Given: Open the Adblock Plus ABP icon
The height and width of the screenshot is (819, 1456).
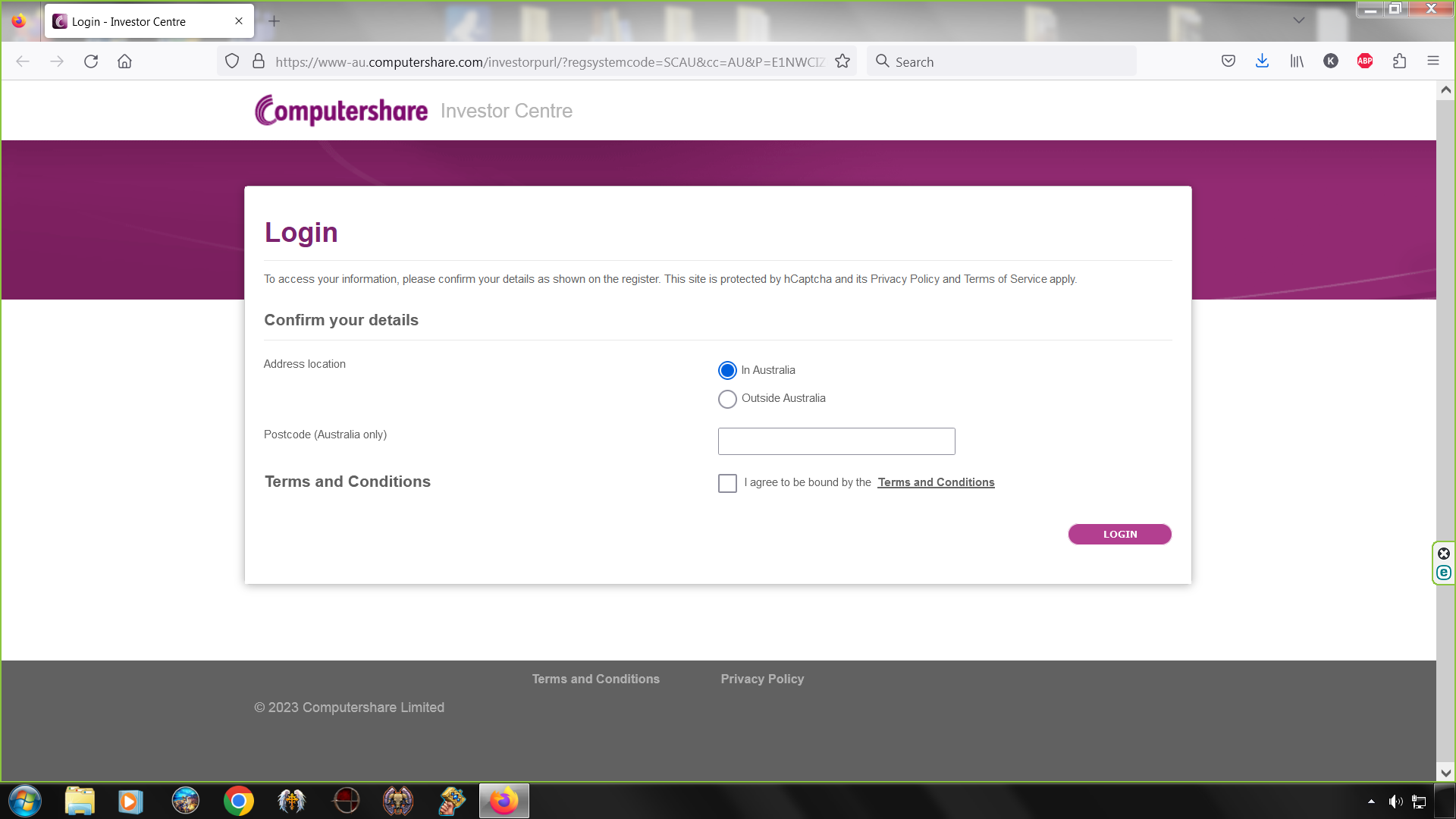Looking at the screenshot, I should click(x=1365, y=61).
